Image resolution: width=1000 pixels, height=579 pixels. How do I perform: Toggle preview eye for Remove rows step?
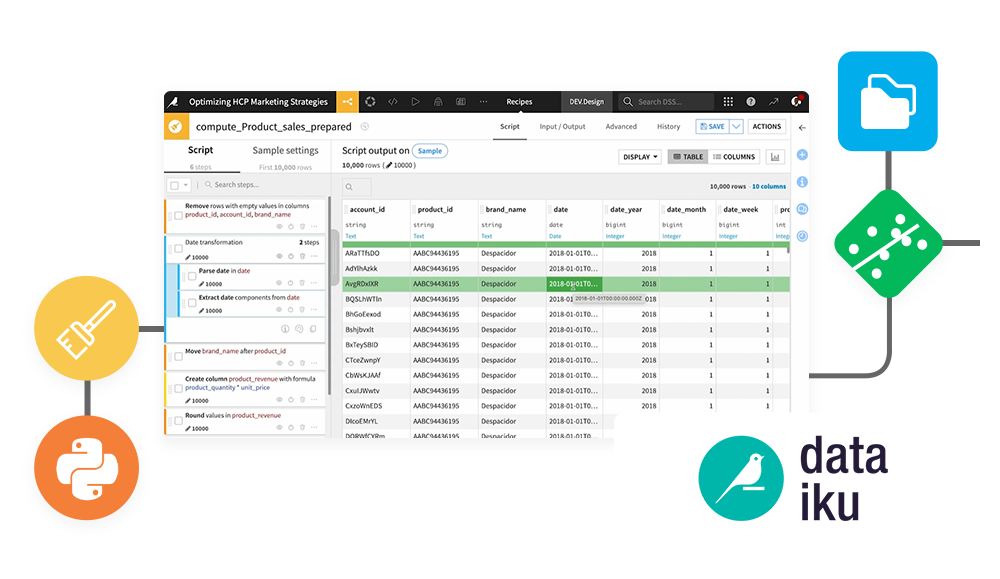279,226
